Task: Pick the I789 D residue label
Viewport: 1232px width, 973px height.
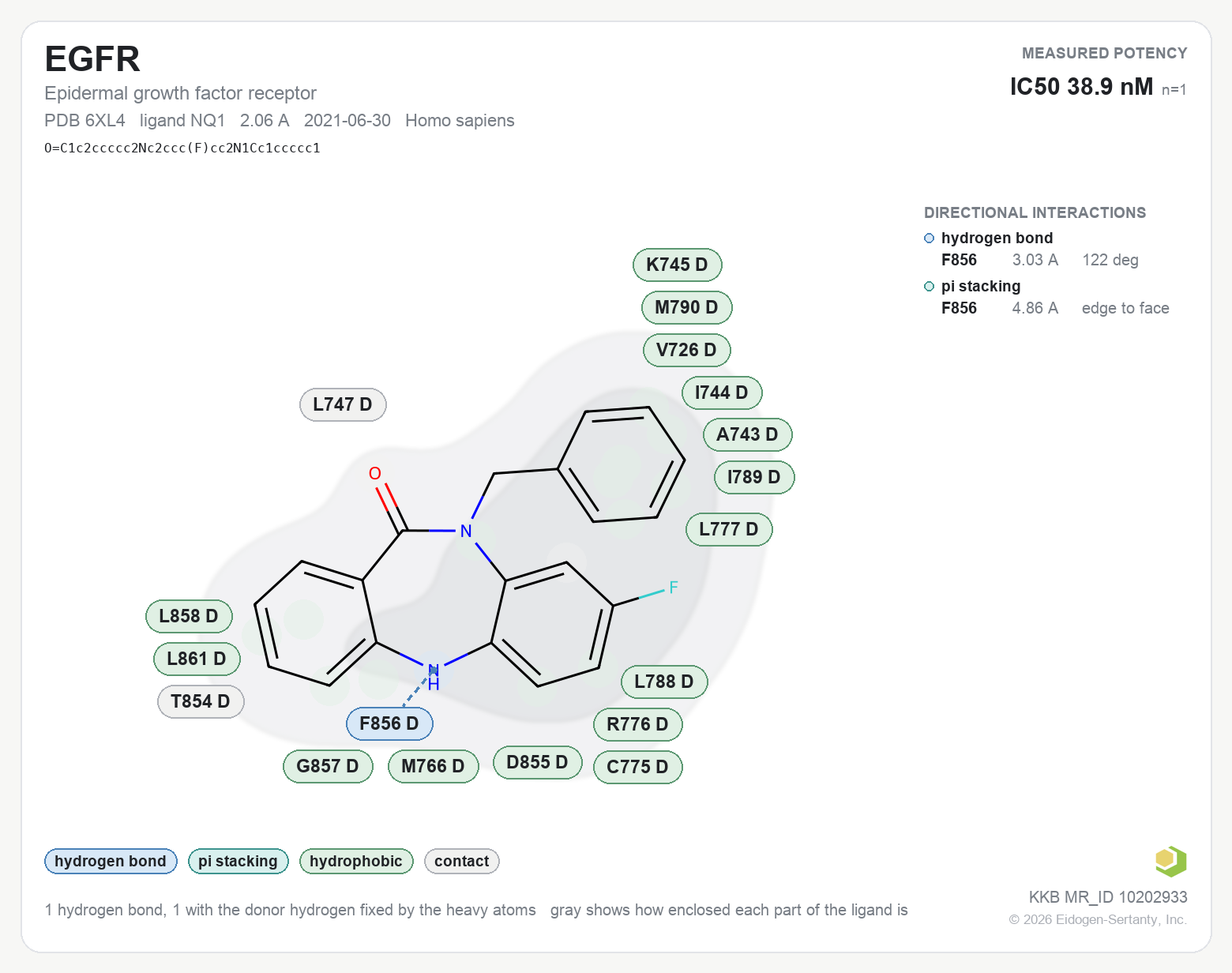Action: [x=753, y=477]
